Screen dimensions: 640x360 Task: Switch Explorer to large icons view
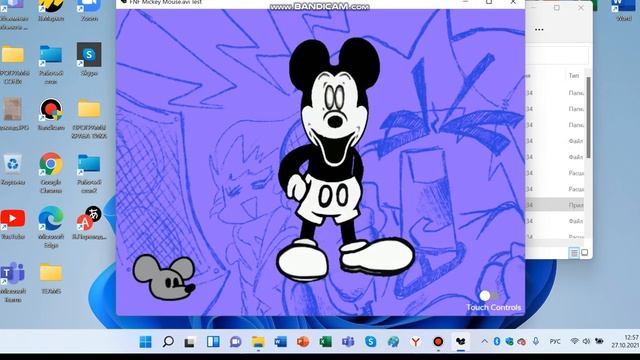pyautogui.click(x=584, y=253)
